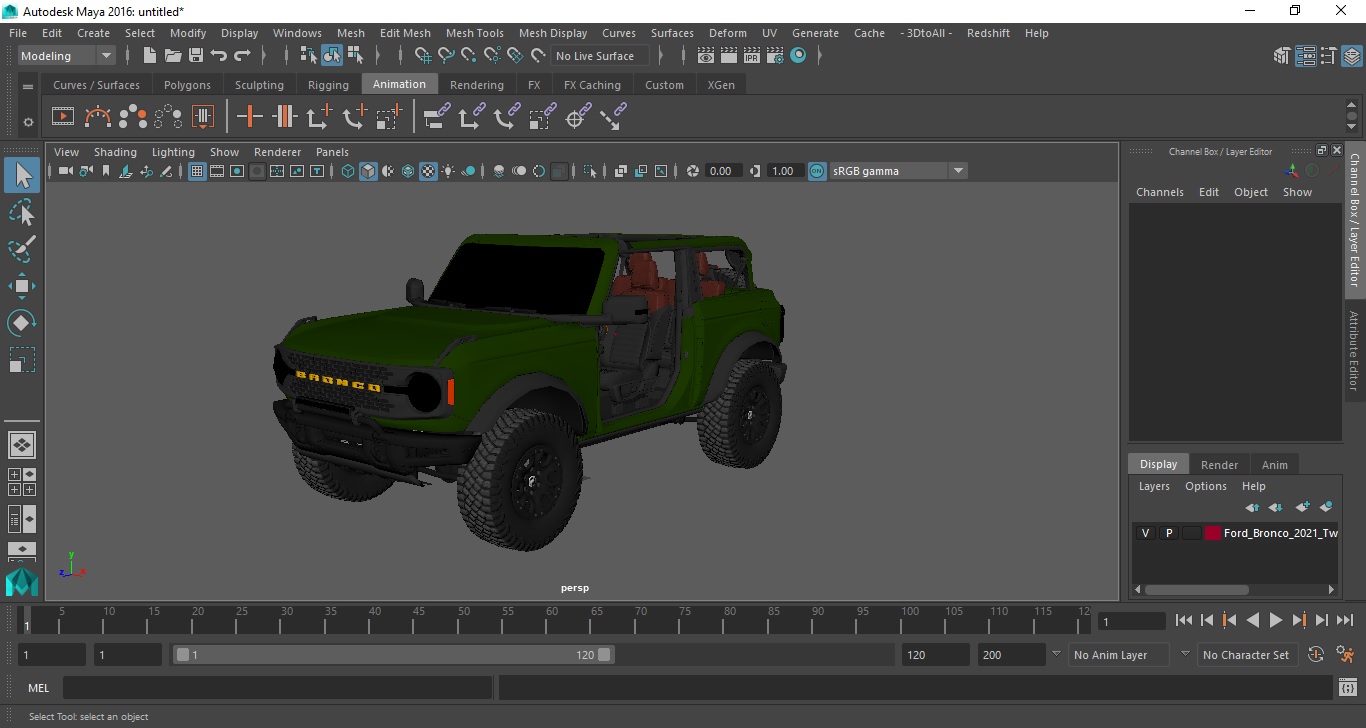Click the Set Key shelf icon
Viewport: 1366px width, 728px height.
[249, 117]
